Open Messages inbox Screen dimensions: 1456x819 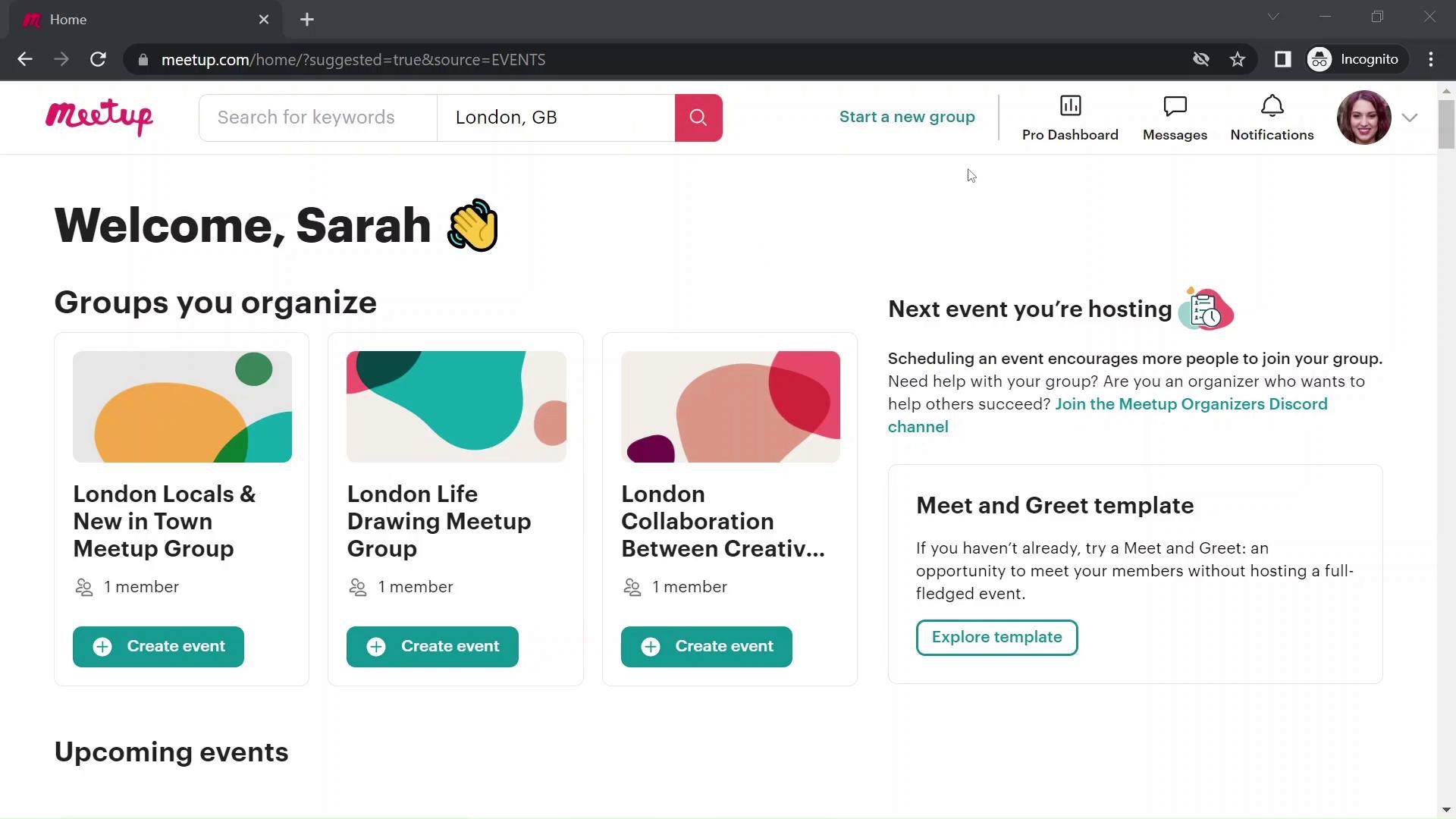[x=1175, y=117]
